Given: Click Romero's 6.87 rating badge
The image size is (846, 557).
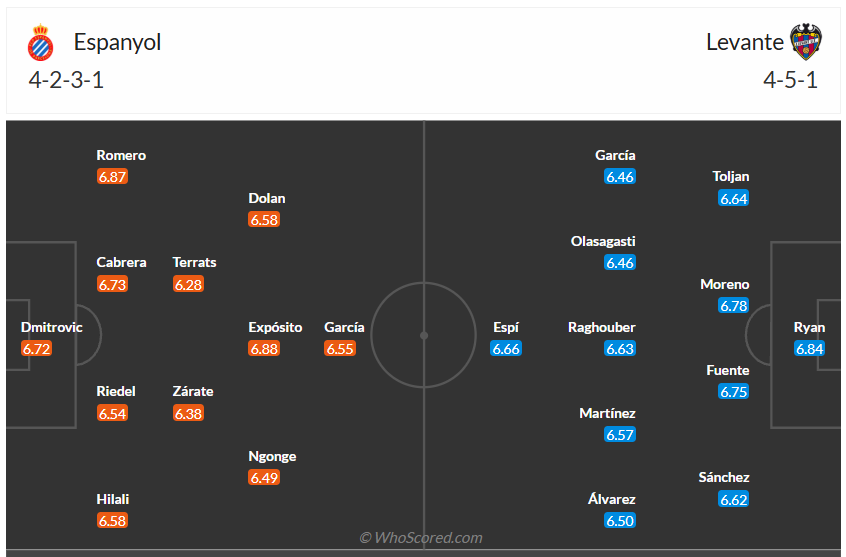Looking at the screenshot, I should (113, 177).
